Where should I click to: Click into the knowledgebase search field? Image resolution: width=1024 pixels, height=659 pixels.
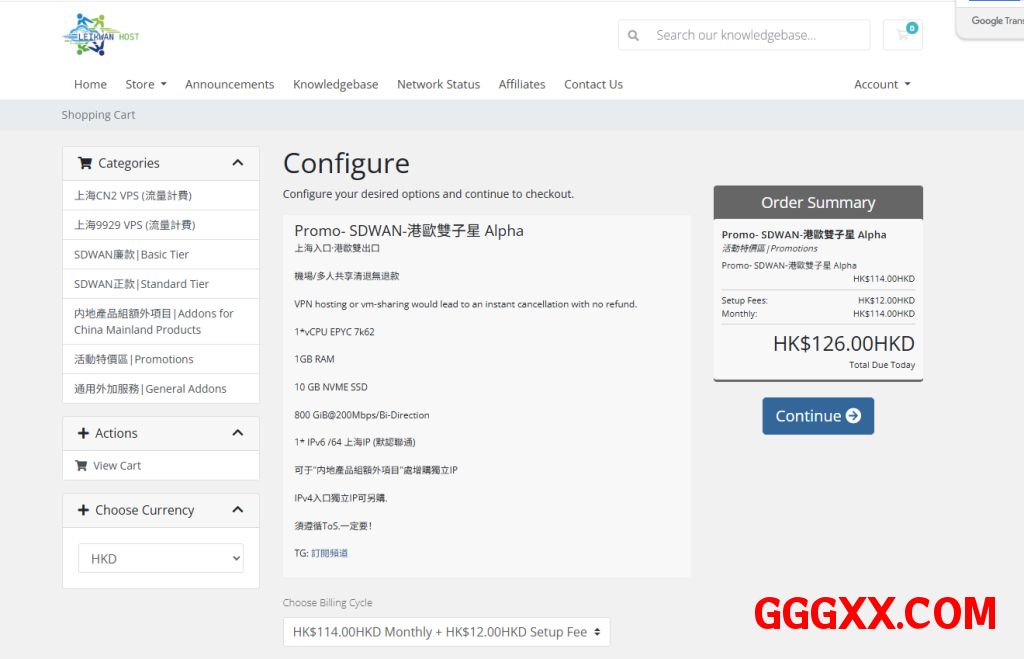(756, 35)
